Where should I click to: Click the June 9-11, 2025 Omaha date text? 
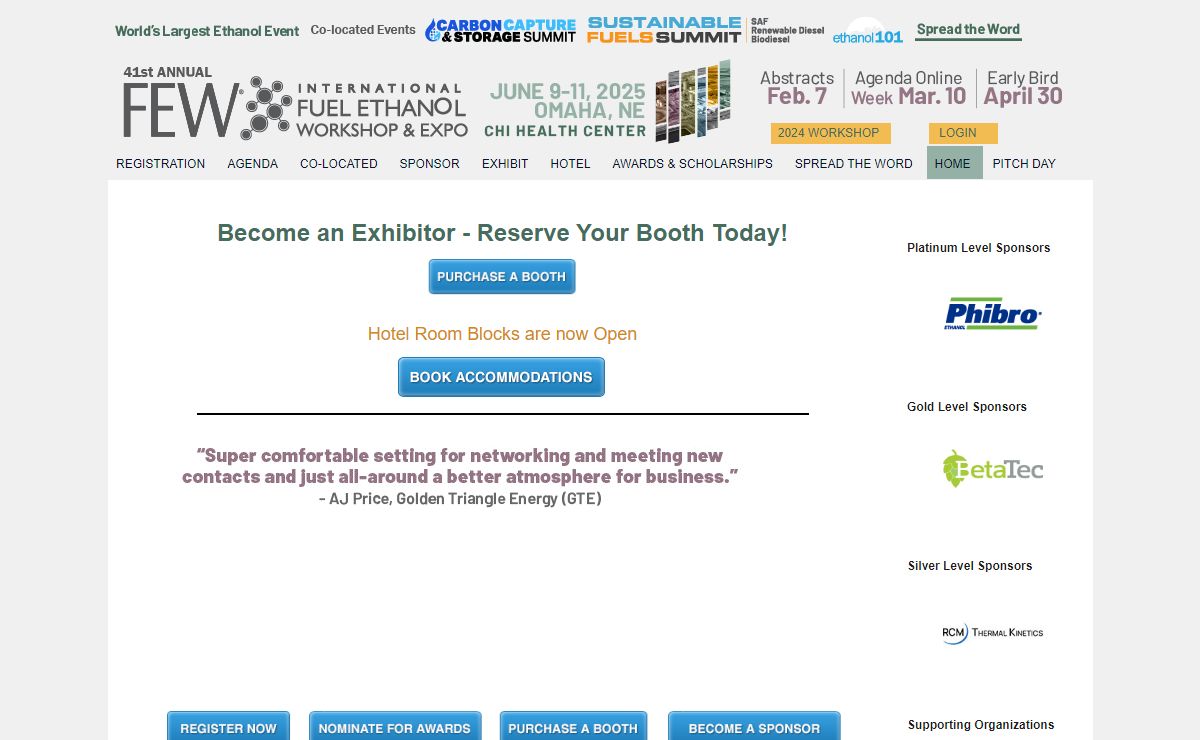tap(567, 101)
